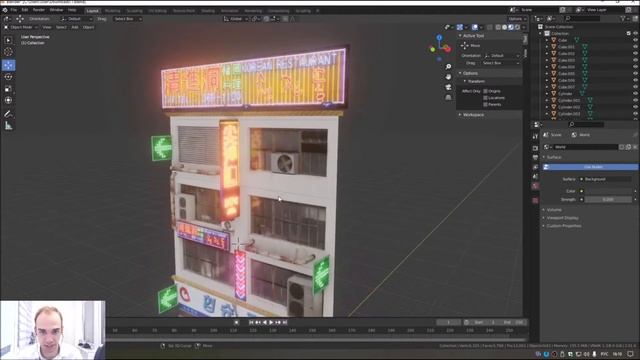Toggle X-ray viewport mode

pos(490,27)
